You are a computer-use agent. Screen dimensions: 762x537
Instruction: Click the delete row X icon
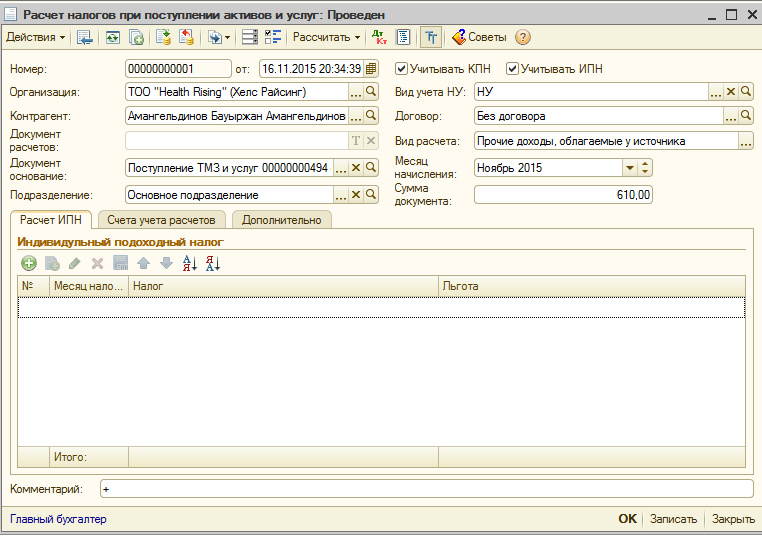pyautogui.click(x=97, y=263)
